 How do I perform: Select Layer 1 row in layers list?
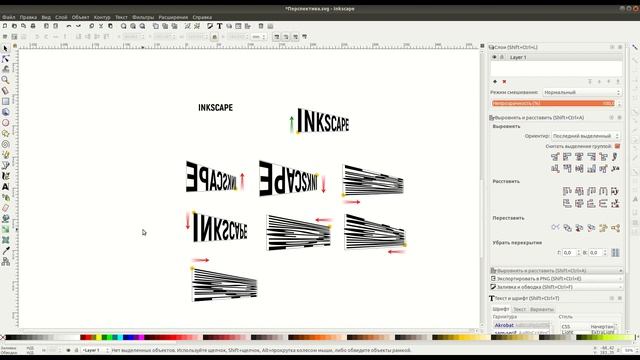[x=557, y=57]
